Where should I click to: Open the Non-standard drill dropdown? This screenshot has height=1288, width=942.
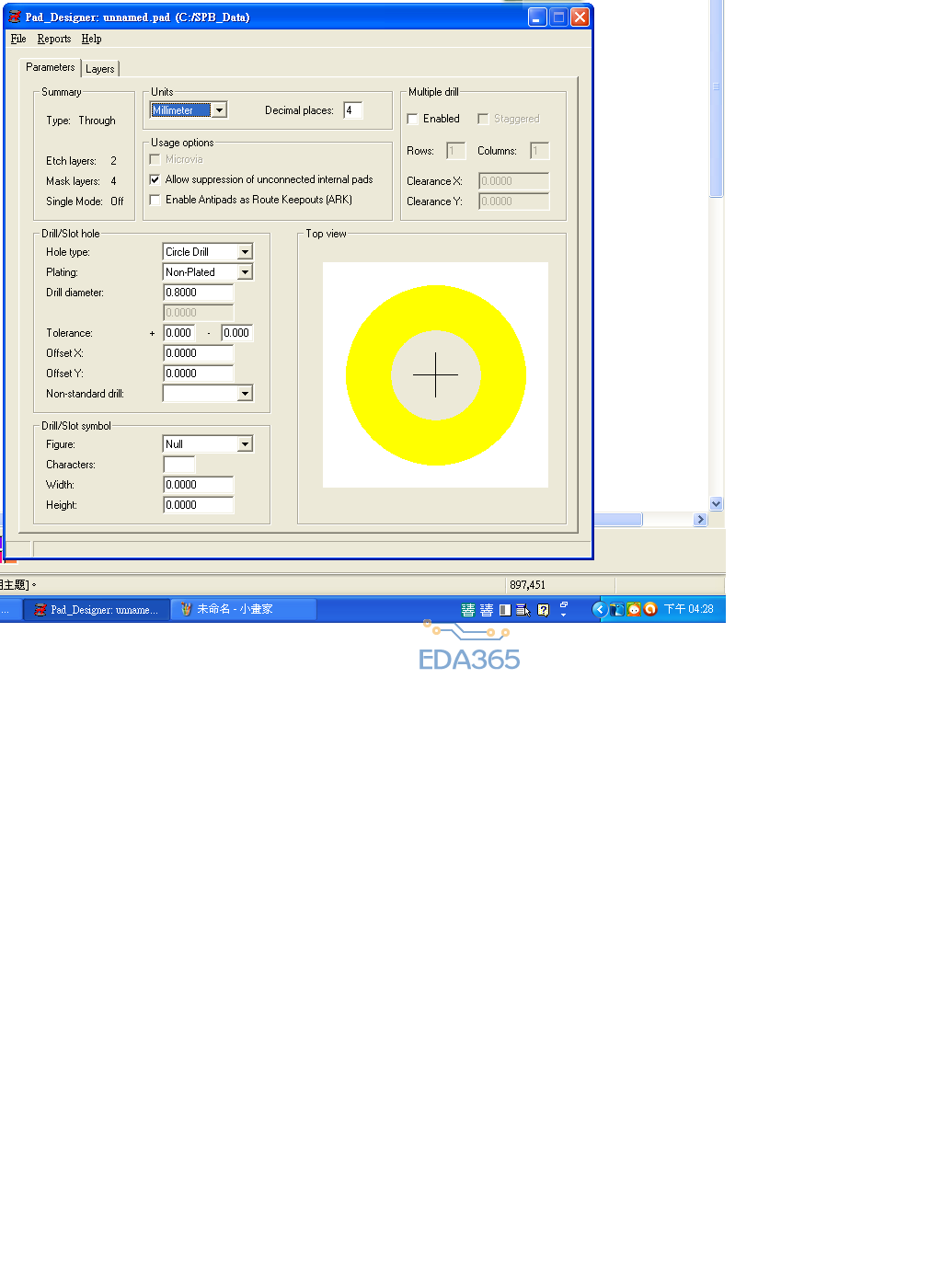[x=245, y=394]
